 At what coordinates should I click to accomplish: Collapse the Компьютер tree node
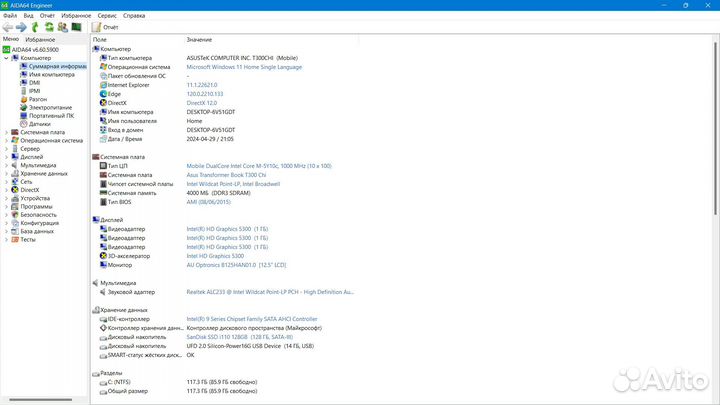click(x=5, y=58)
